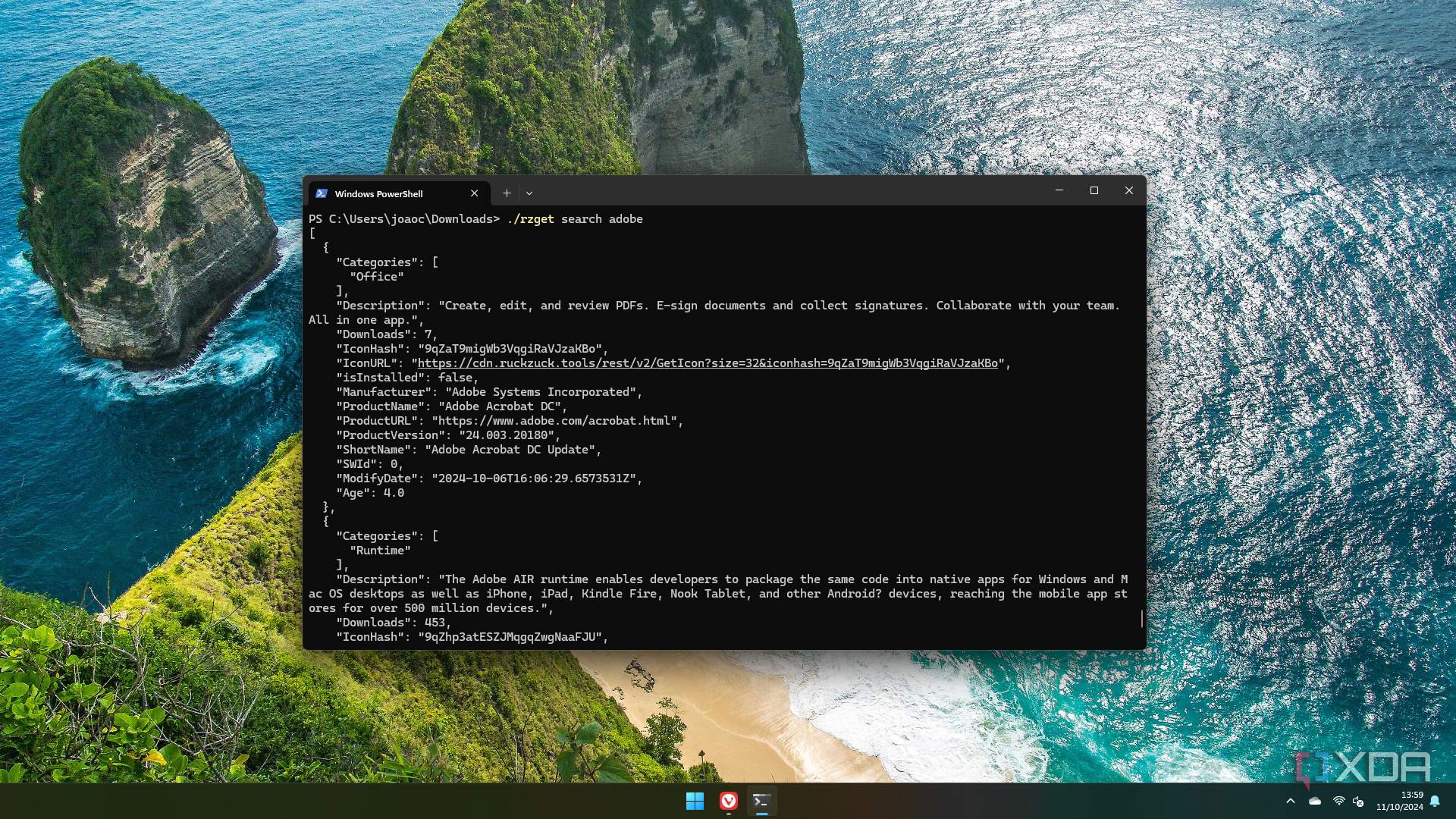Image resolution: width=1456 pixels, height=819 pixels.
Task: Click "Adobe Systems Incorporated" manufacturer text
Action: tap(541, 392)
